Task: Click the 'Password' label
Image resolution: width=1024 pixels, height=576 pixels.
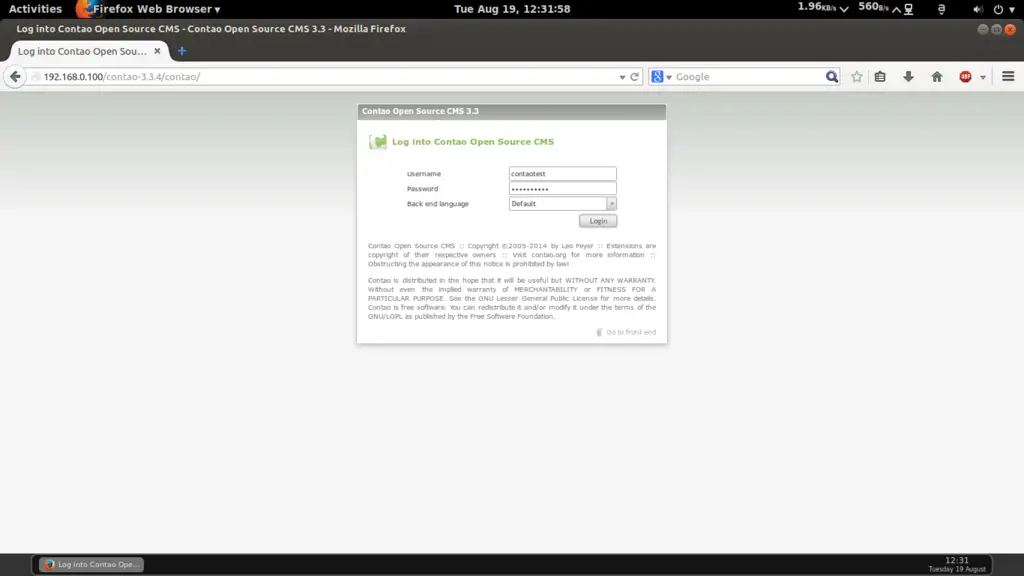Action: [423, 189]
